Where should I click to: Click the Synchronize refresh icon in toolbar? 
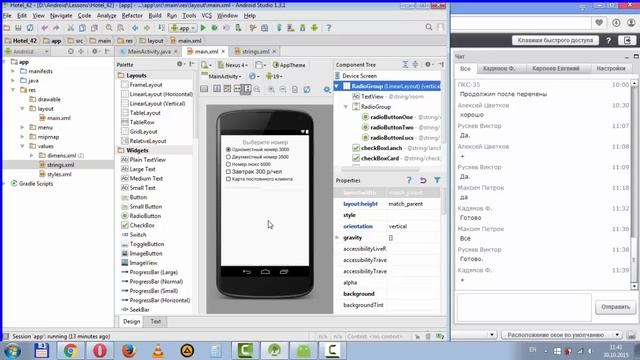[30, 28]
